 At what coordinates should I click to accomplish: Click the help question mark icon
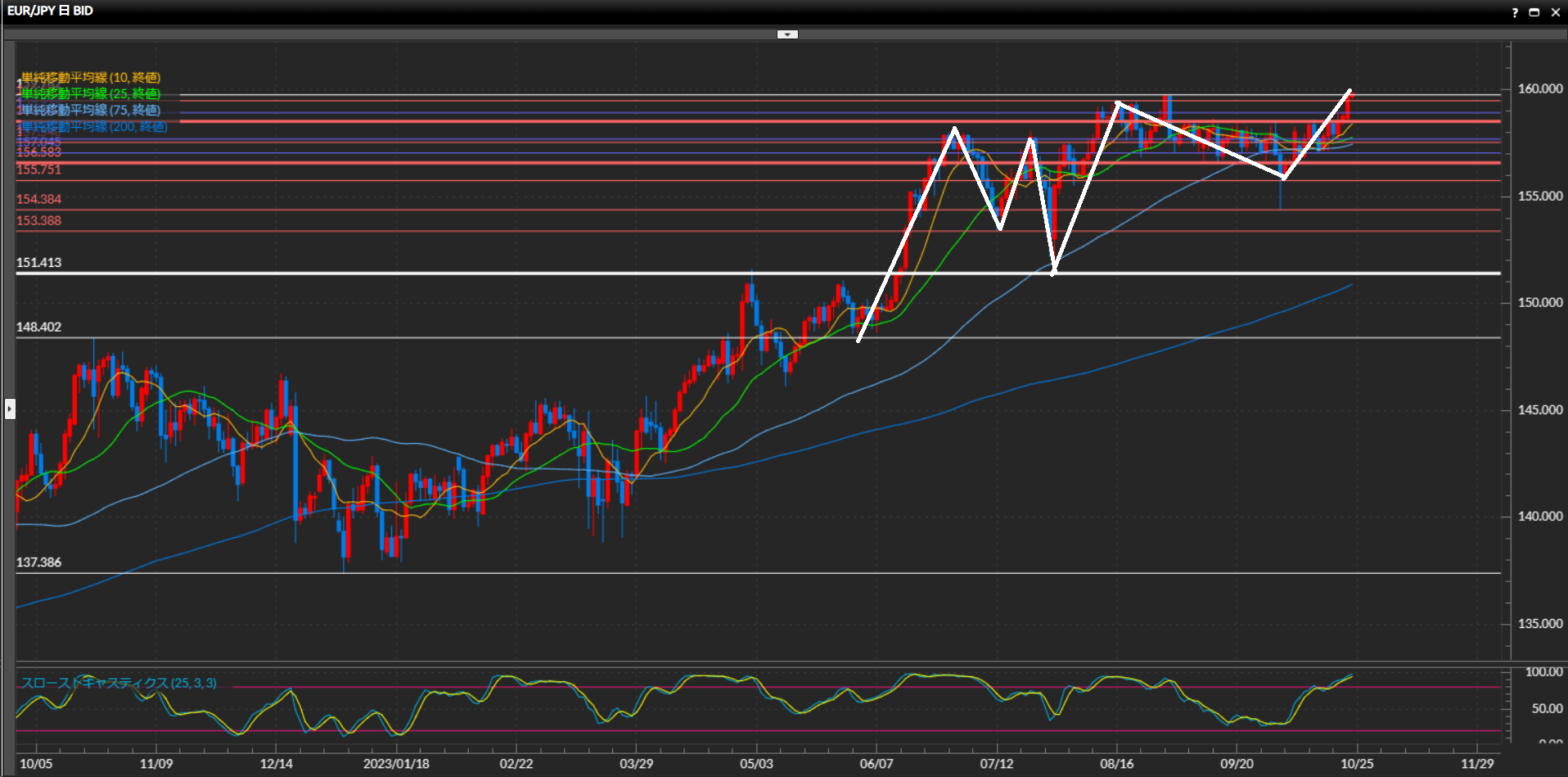[x=1515, y=12]
